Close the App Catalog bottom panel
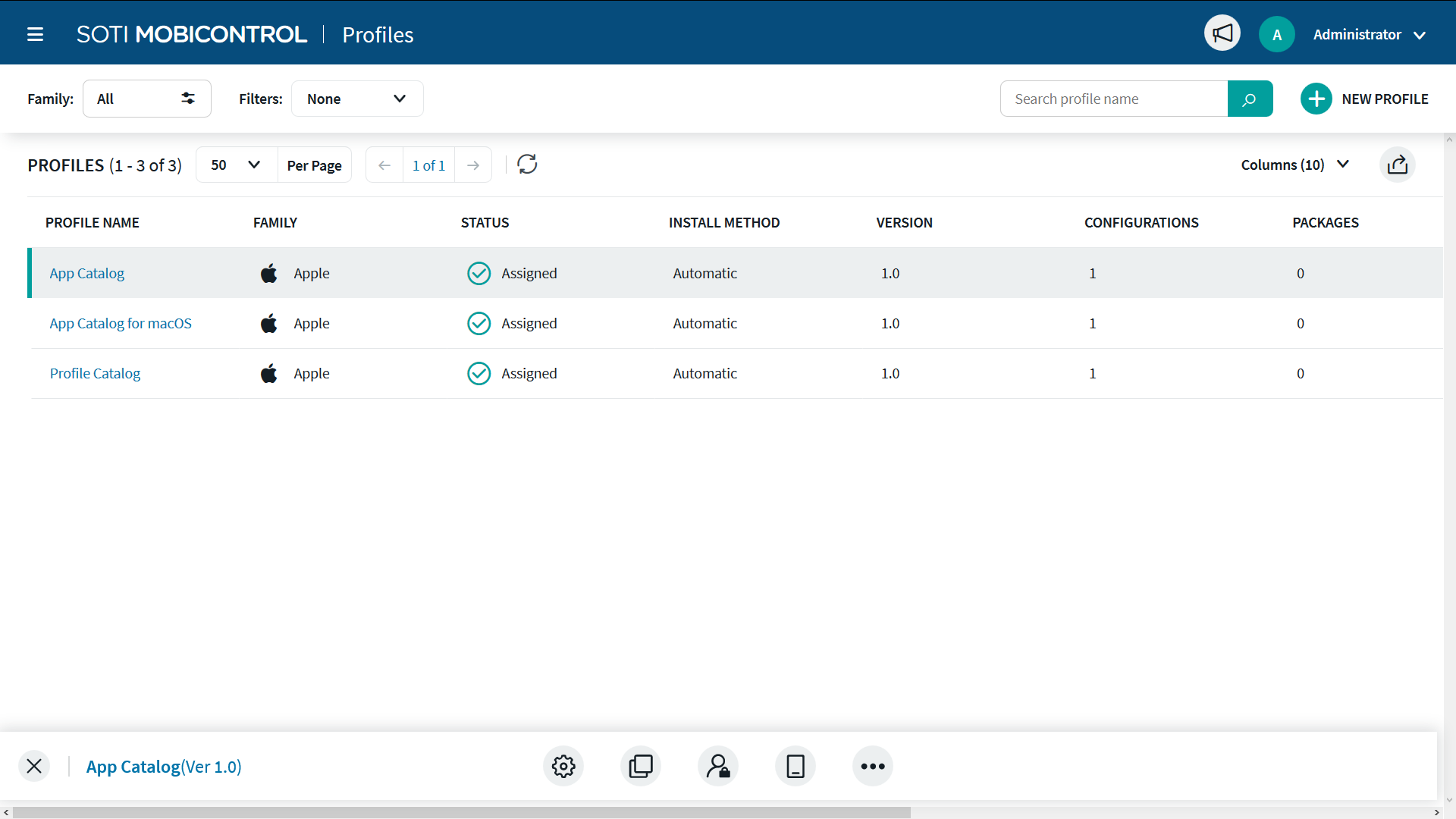 click(34, 766)
